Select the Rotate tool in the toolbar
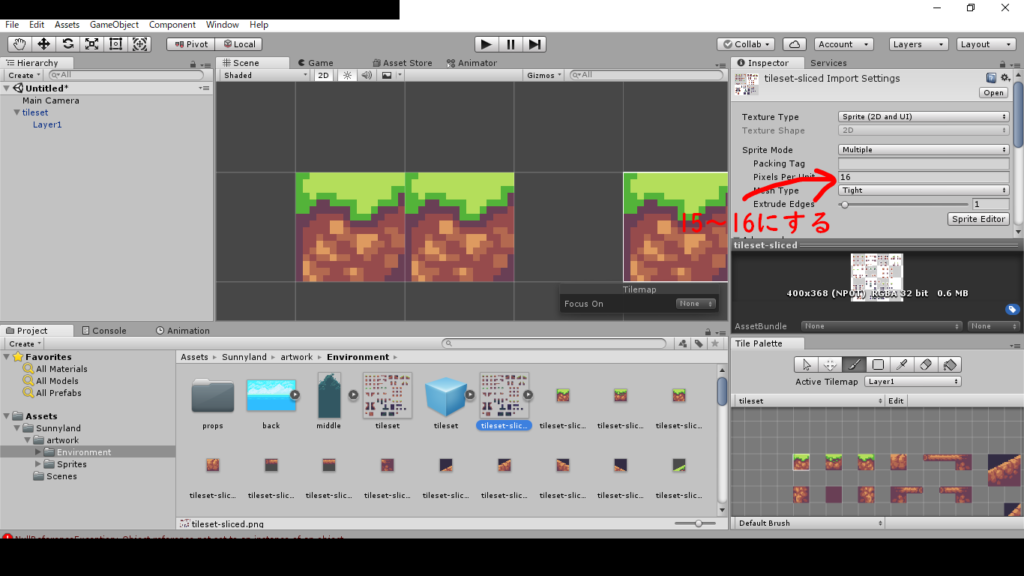The image size is (1024, 576). [x=68, y=44]
